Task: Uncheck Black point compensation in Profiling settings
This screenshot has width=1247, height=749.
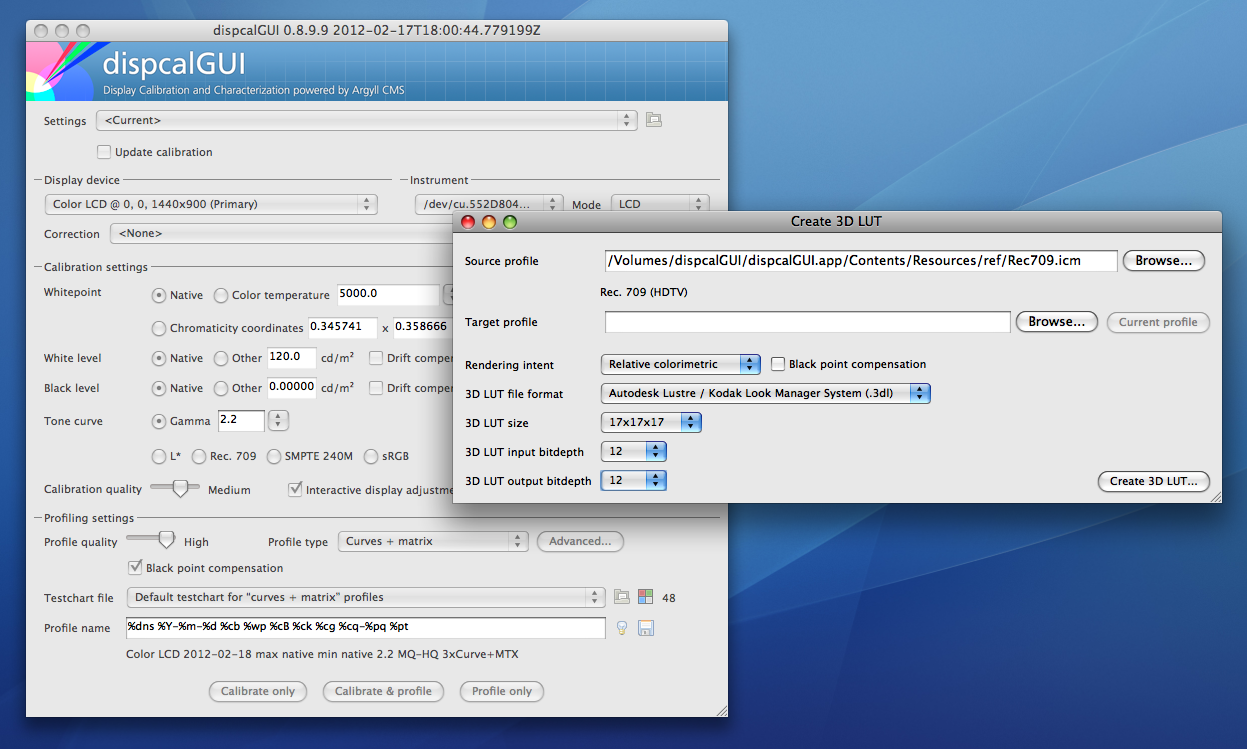Action: tap(135, 568)
